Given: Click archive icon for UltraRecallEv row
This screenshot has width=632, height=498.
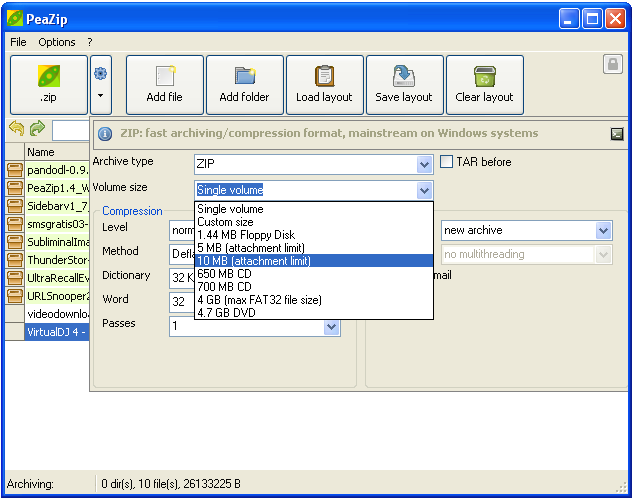Looking at the screenshot, I should coord(15,278).
